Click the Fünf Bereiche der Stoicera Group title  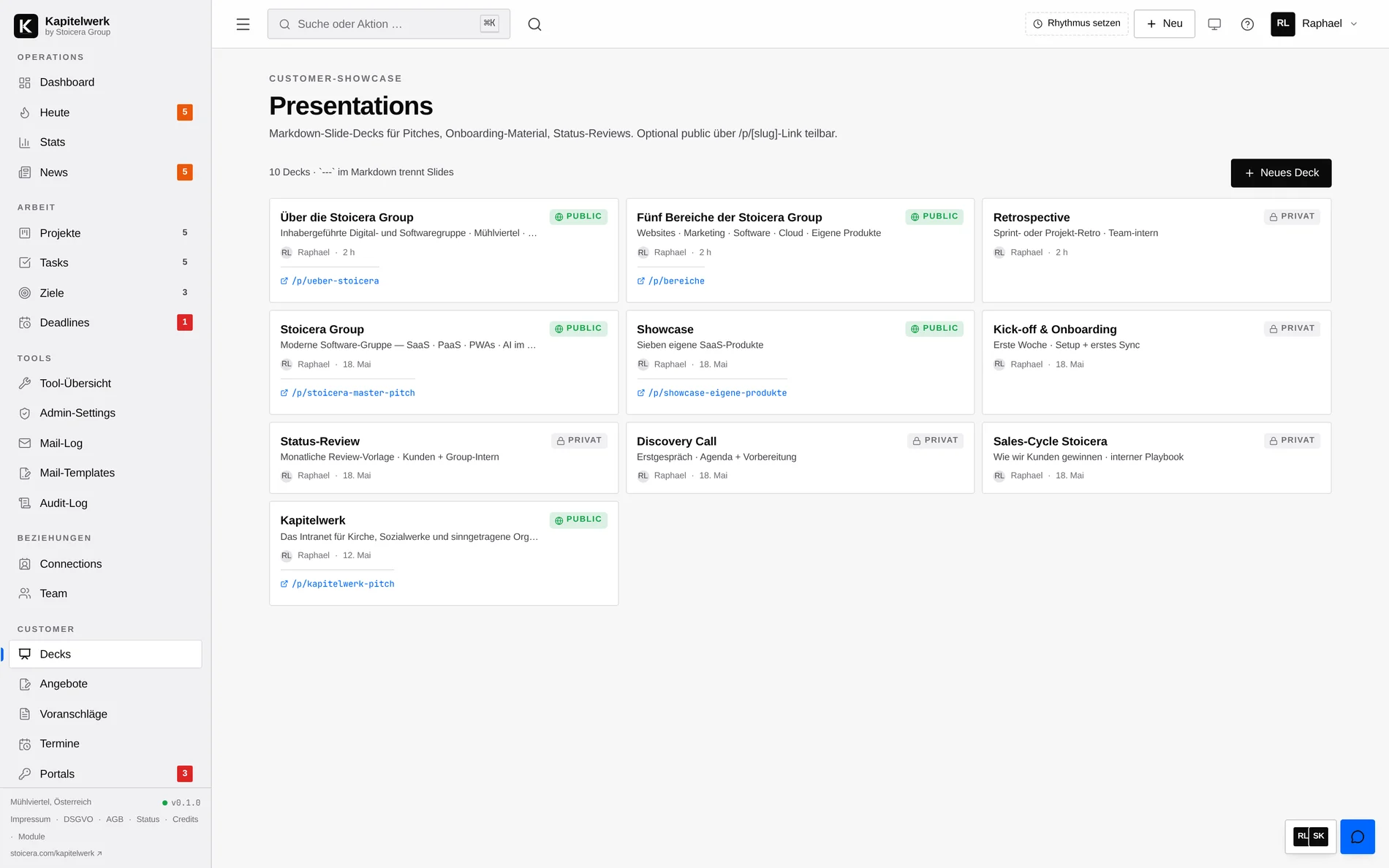[729, 218]
